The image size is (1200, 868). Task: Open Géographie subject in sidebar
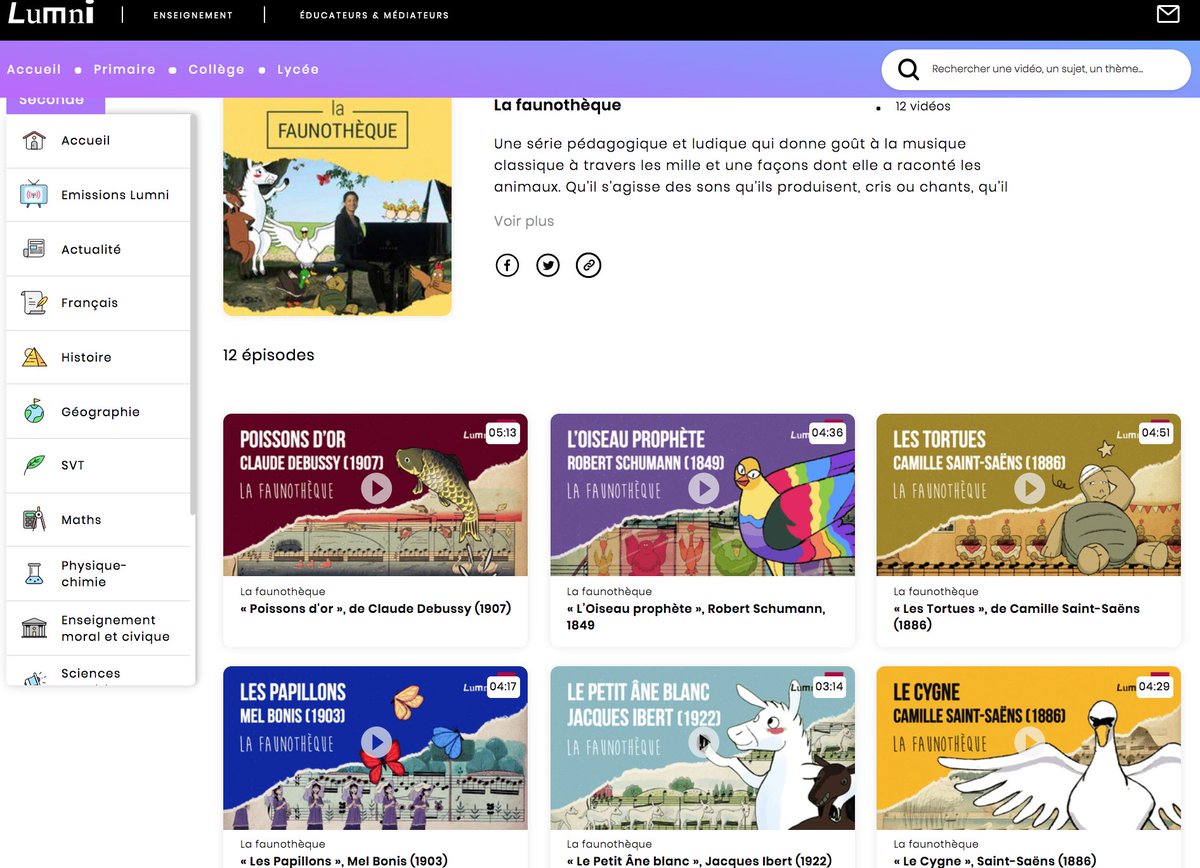pyautogui.click(x=98, y=411)
